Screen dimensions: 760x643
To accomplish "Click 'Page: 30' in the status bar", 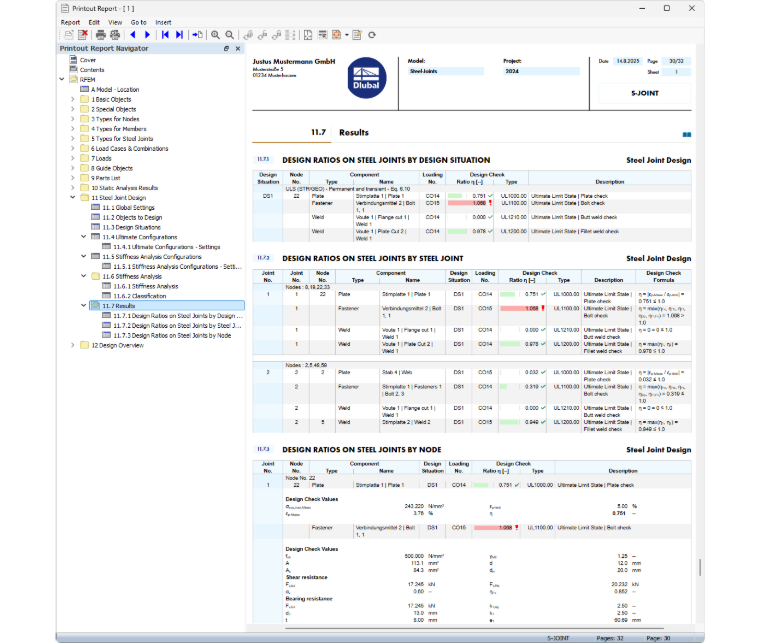I will [x=658, y=638].
